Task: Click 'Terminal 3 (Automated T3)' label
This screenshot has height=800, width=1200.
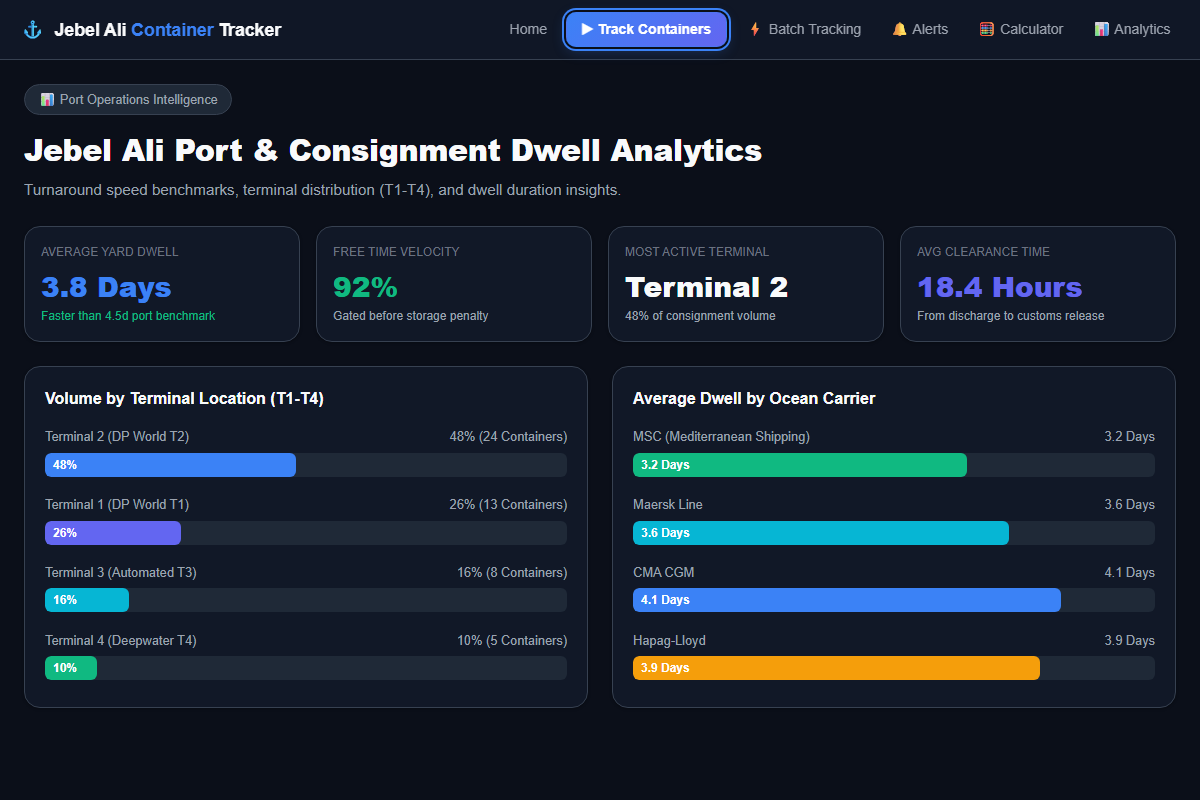Action: [121, 573]
